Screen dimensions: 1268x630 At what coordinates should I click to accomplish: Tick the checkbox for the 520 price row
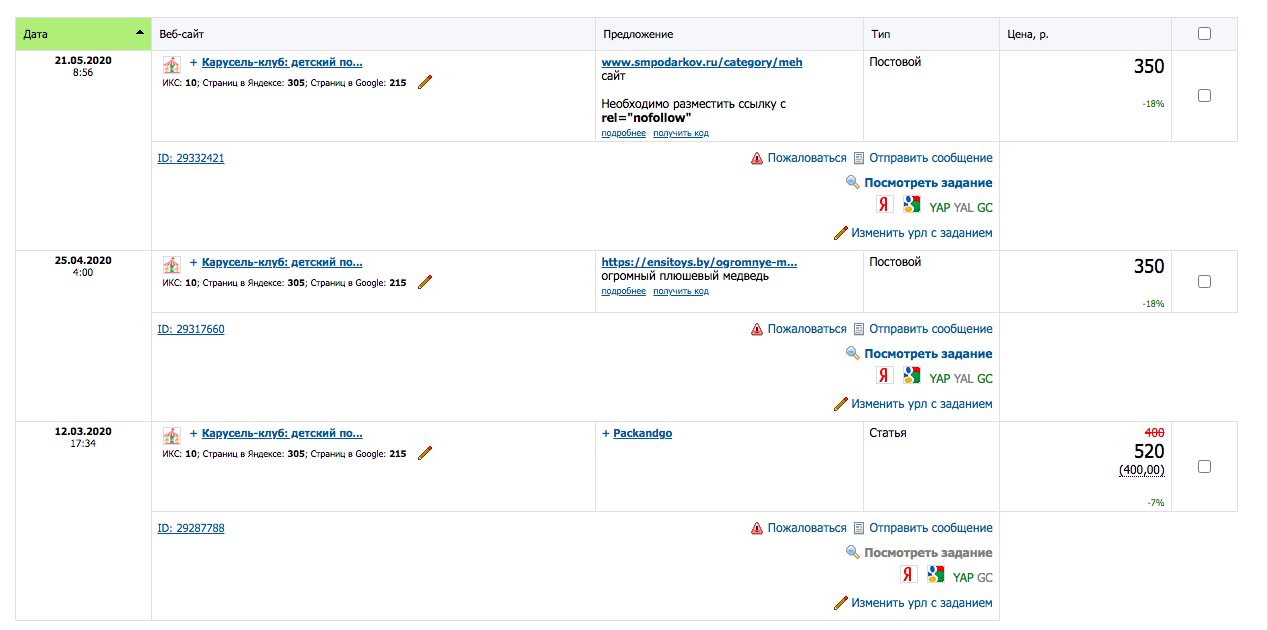1204,467
